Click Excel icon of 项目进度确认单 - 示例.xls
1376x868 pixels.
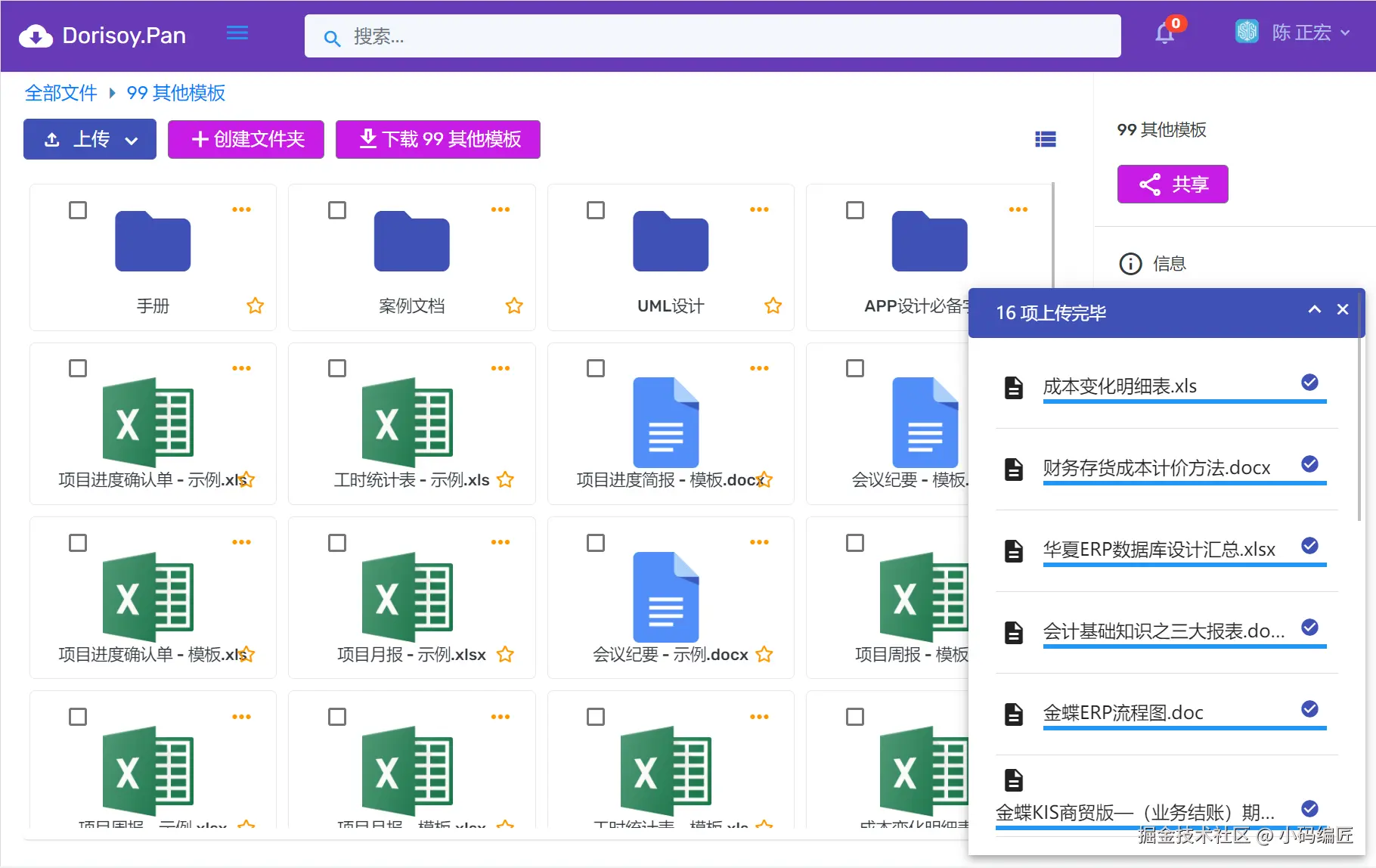tap(148, 423)
